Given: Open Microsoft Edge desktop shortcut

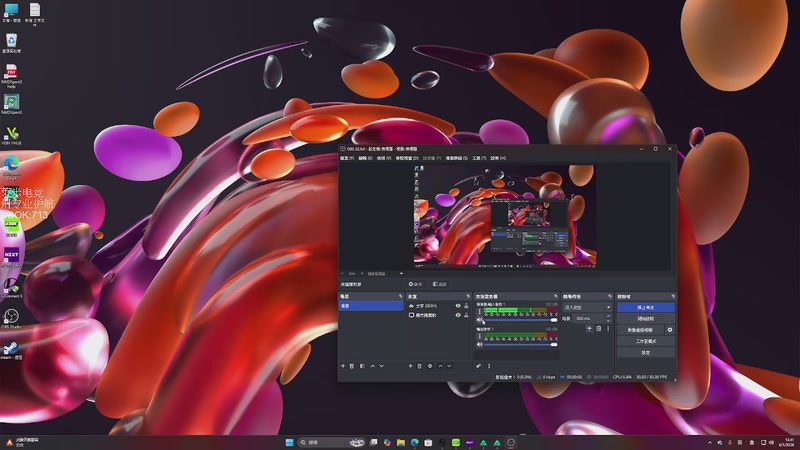Looking at the screenshot, I should click(11, 167).
